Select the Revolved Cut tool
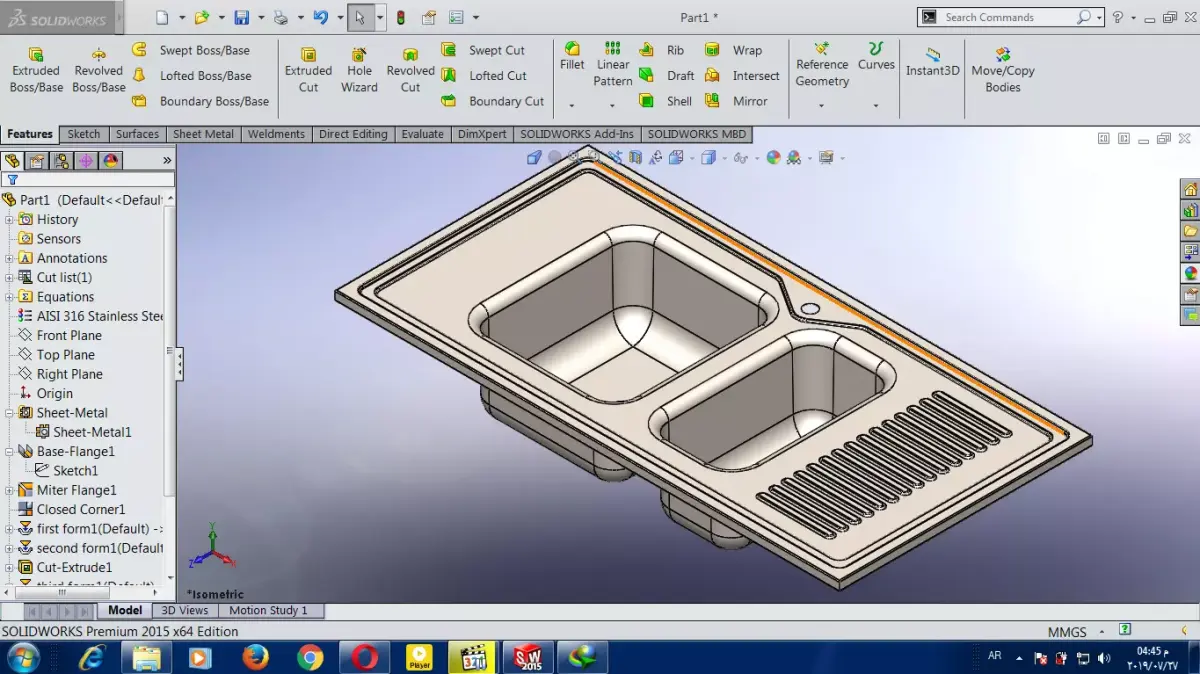The width and height of the screenshot is (1200, 674). pos(410,70)
